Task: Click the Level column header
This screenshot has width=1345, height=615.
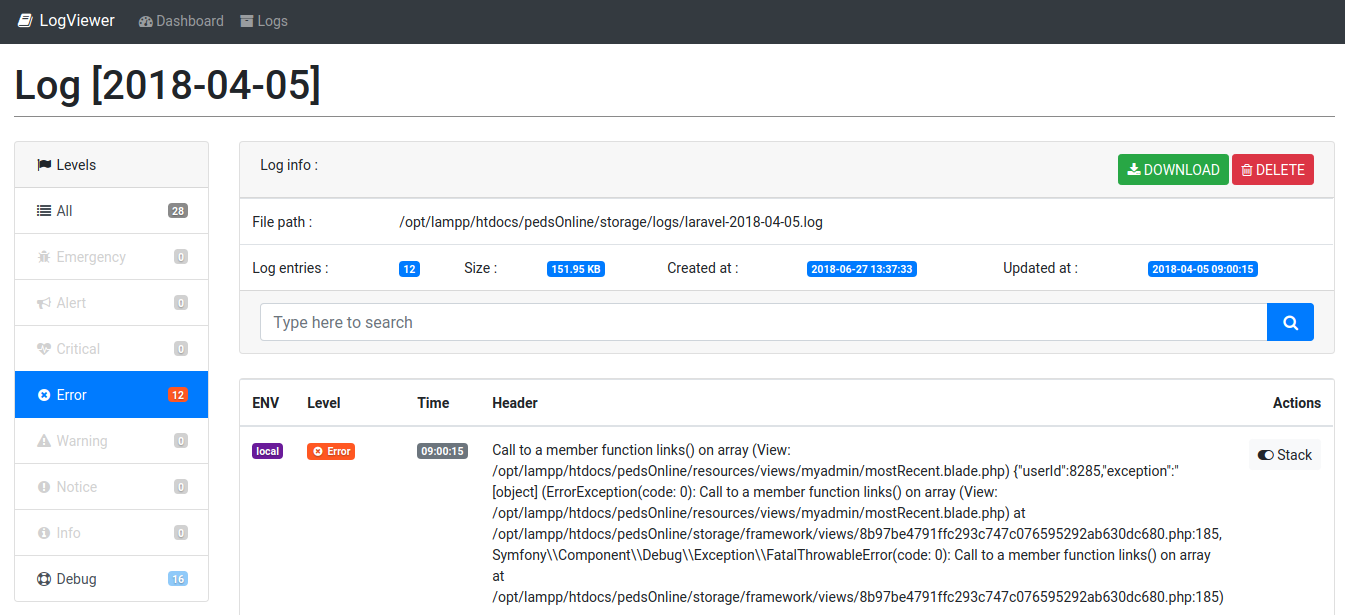Action: (x=324, y=403)
